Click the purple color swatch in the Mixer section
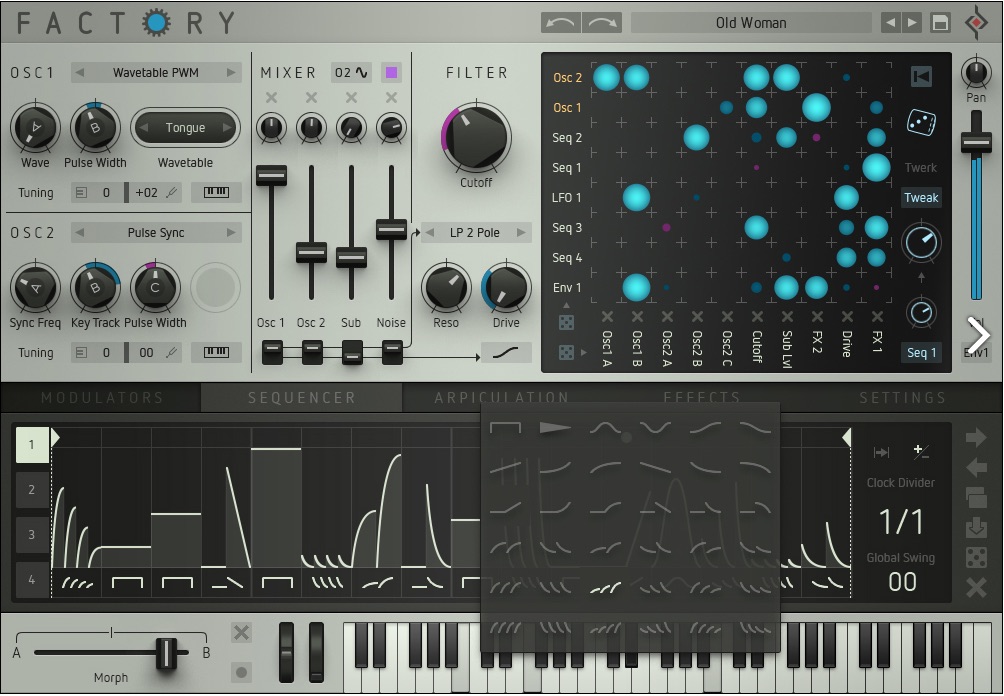1004x696 pixels. (x=391, y=72)
